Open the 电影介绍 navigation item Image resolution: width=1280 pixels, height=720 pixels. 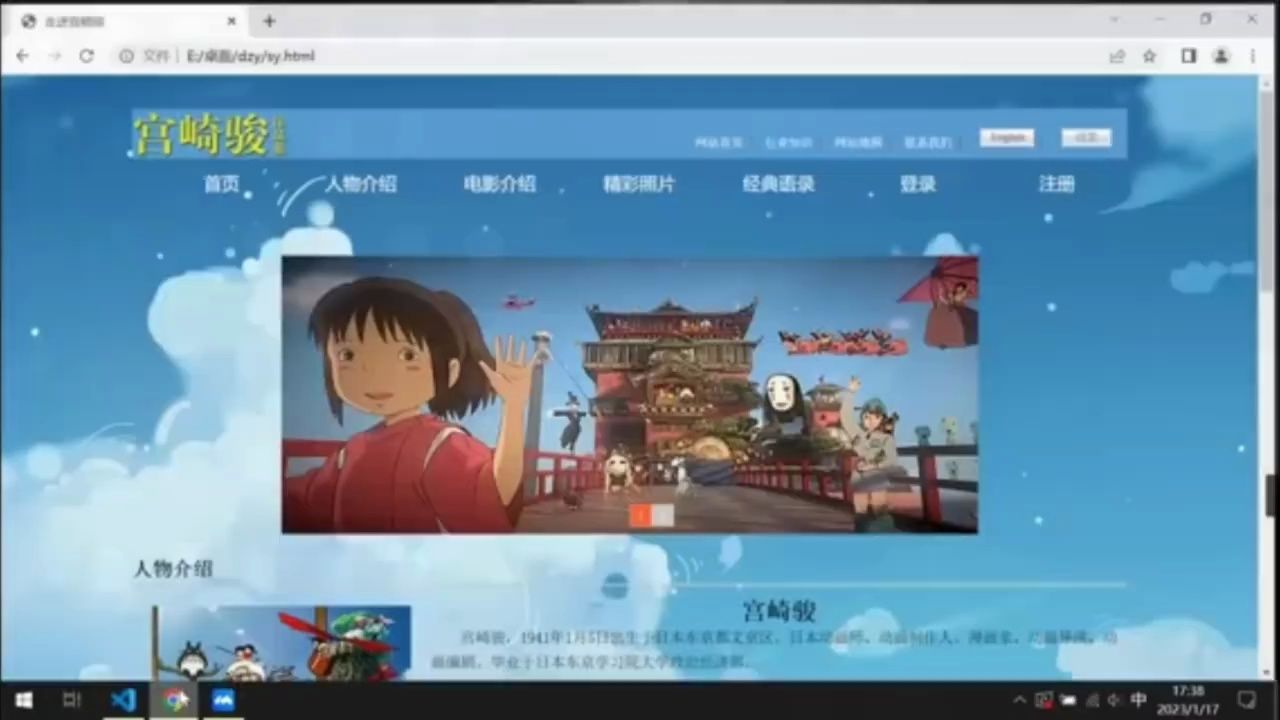coord(500,184)
